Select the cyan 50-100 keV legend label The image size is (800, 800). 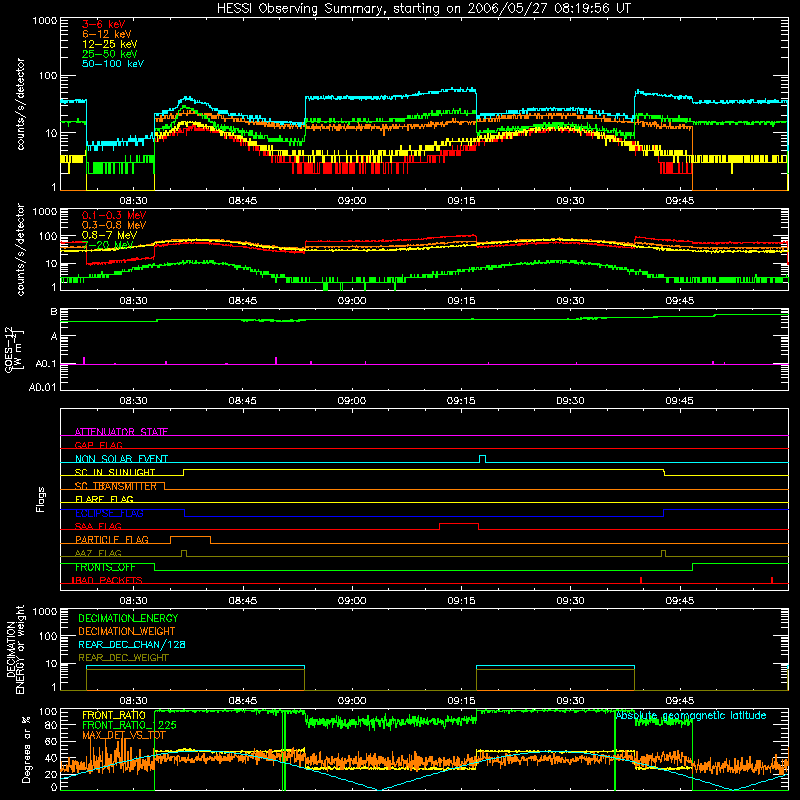(113, 64)
